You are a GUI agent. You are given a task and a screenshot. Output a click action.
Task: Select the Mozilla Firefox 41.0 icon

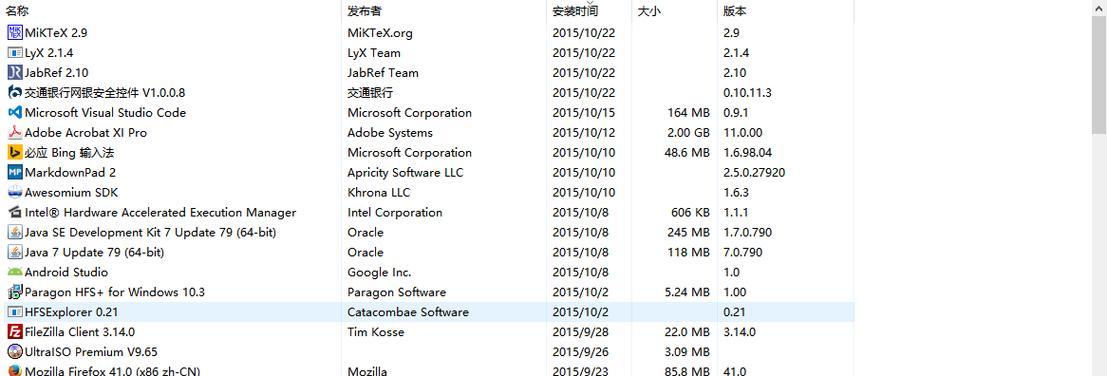coord(15,370)
